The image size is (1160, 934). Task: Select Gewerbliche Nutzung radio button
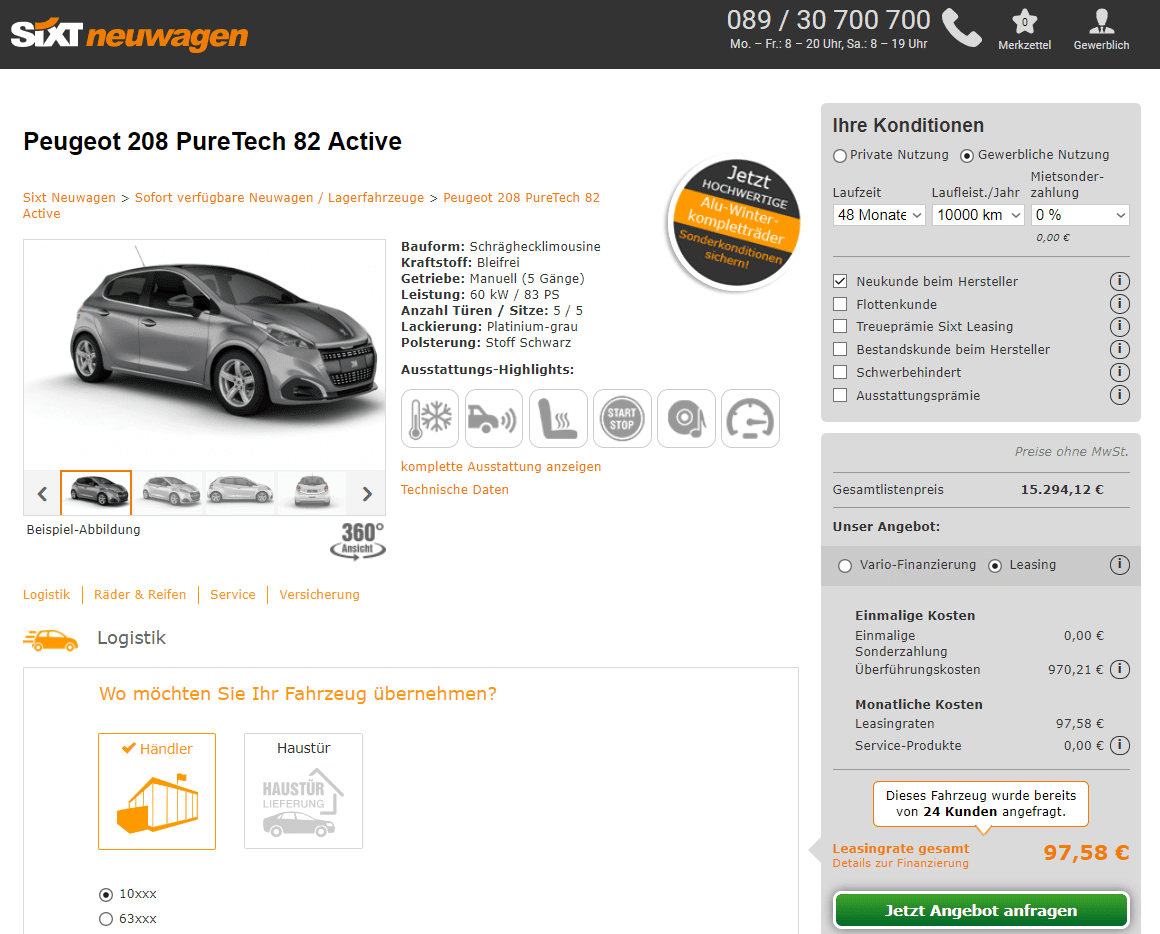(967, 155)
